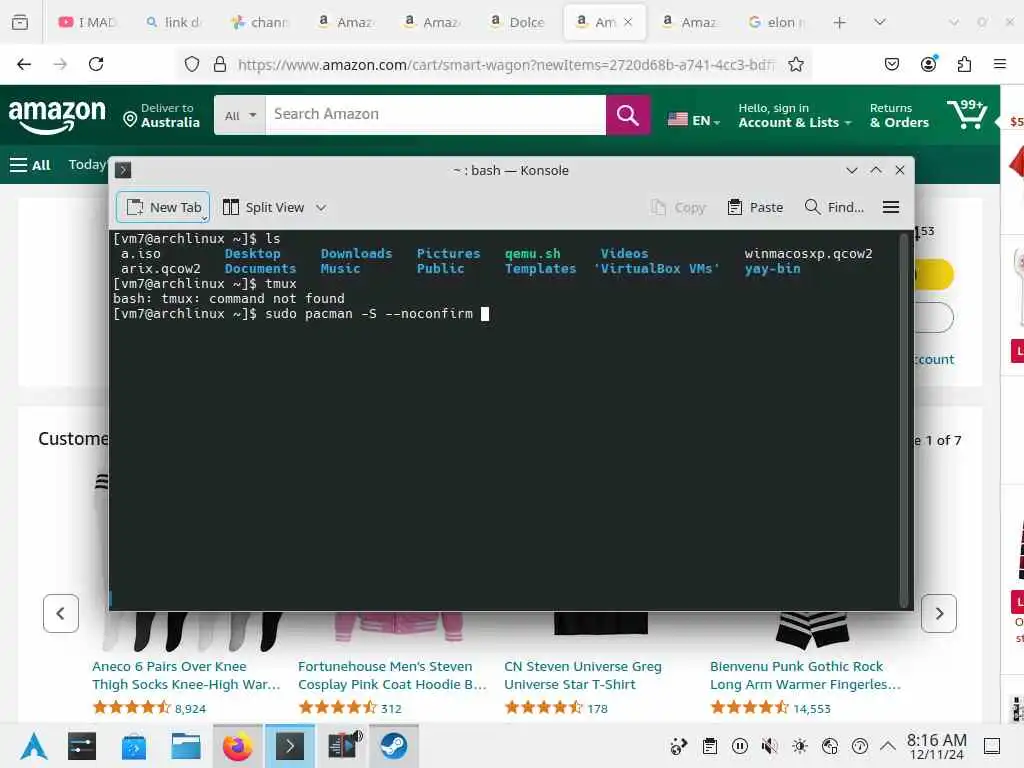This screenshot has width=1024, height=768.
Task: Close the active Amazon tab
Action: [x=628, y=22]
